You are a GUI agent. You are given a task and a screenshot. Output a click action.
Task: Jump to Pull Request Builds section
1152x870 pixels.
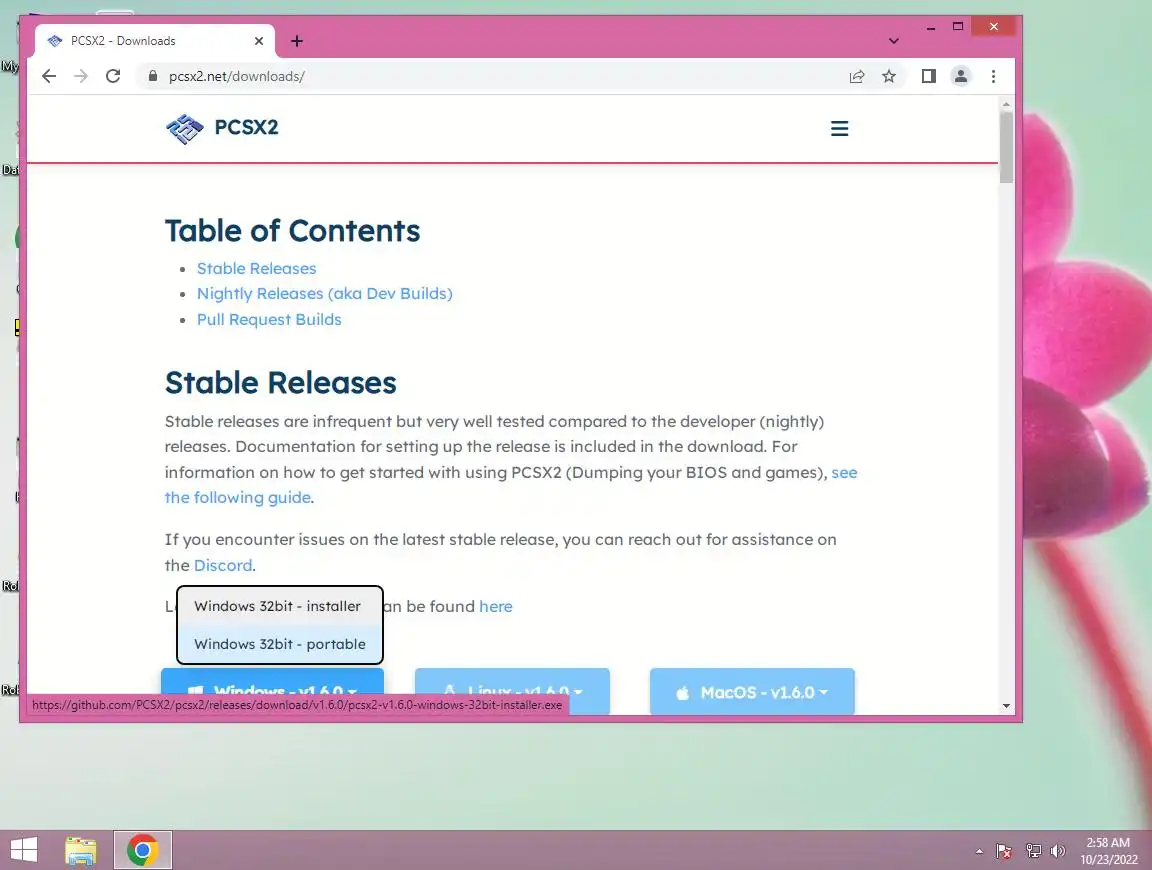pyautogui.click(x=269, y=320)
